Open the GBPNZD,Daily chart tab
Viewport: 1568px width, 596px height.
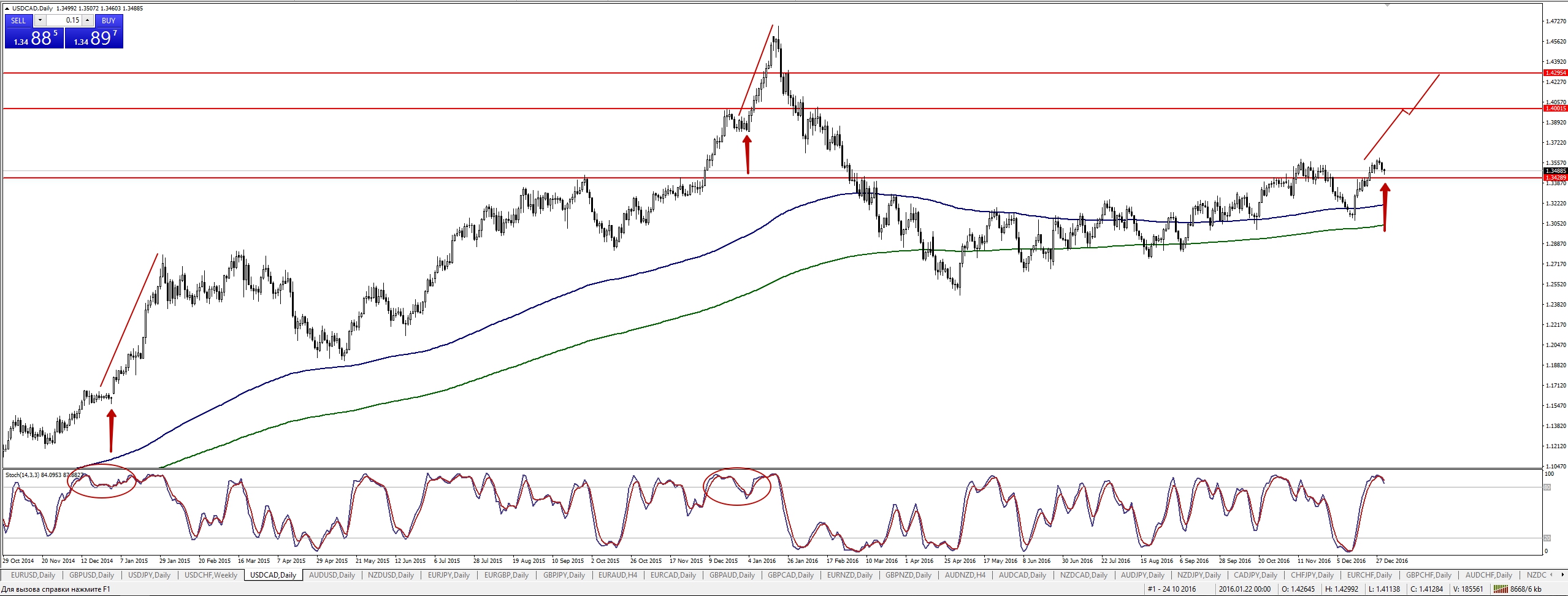[x=908, y=575]
